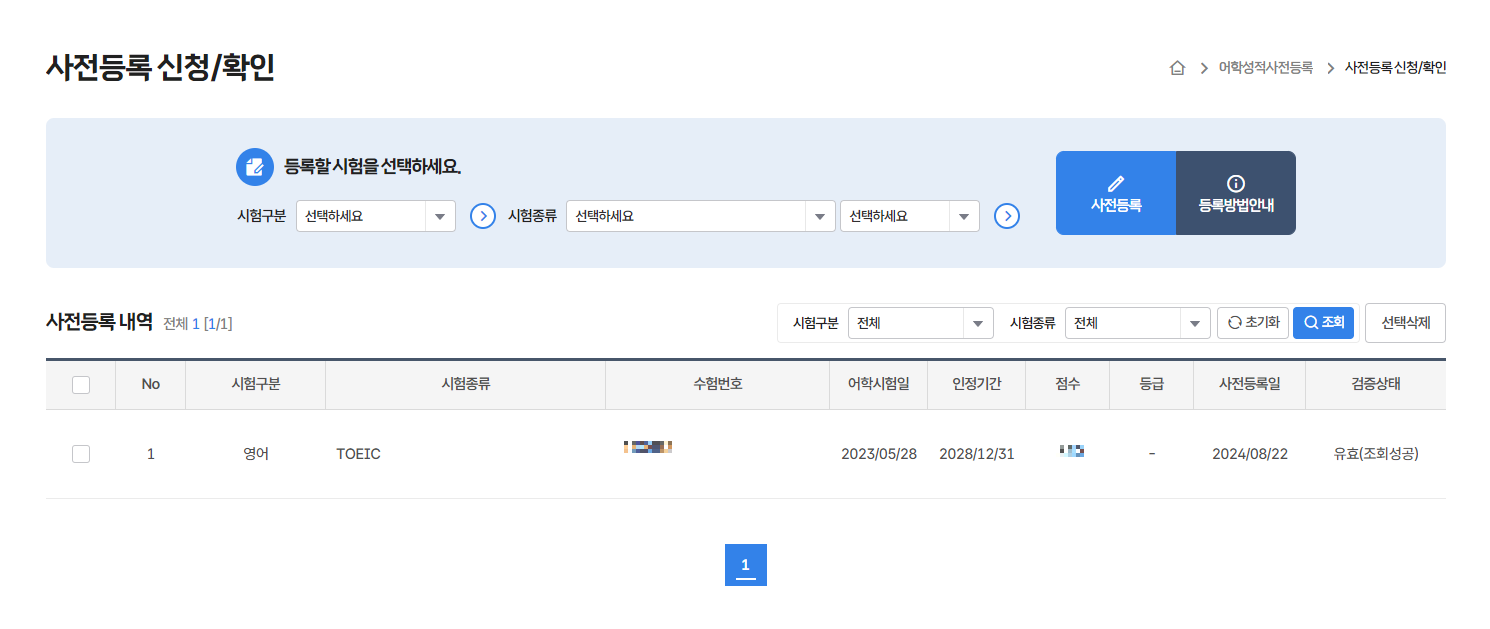The height and width of the screenshot is (629, 1490).
Task: Click the registration date 2024/08/22
Action: (x=1250, y=454)
